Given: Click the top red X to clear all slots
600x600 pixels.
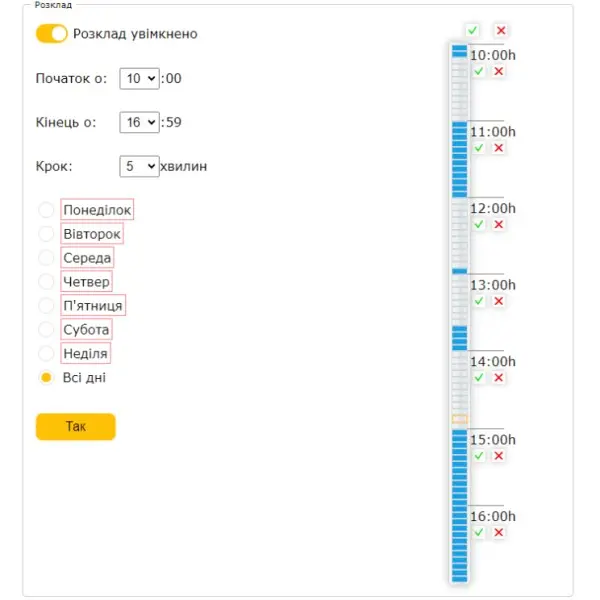Looking at the screenshot, I should pyautogui.click(x=501, y=30).
